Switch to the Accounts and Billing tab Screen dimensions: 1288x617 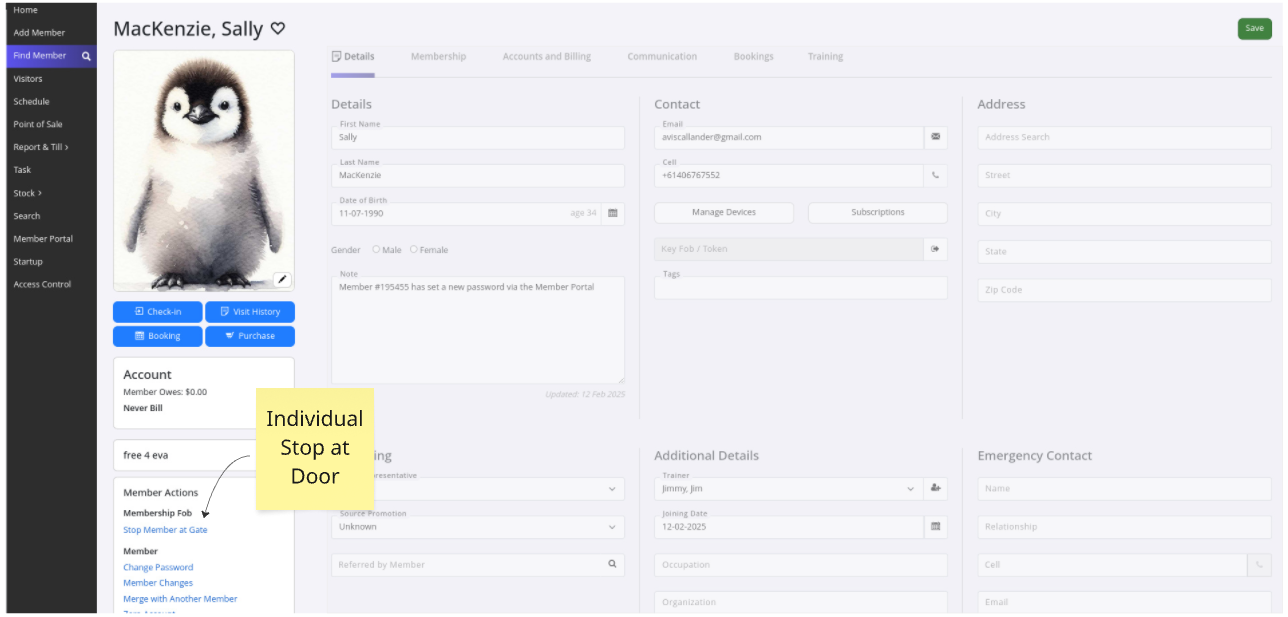546,57
